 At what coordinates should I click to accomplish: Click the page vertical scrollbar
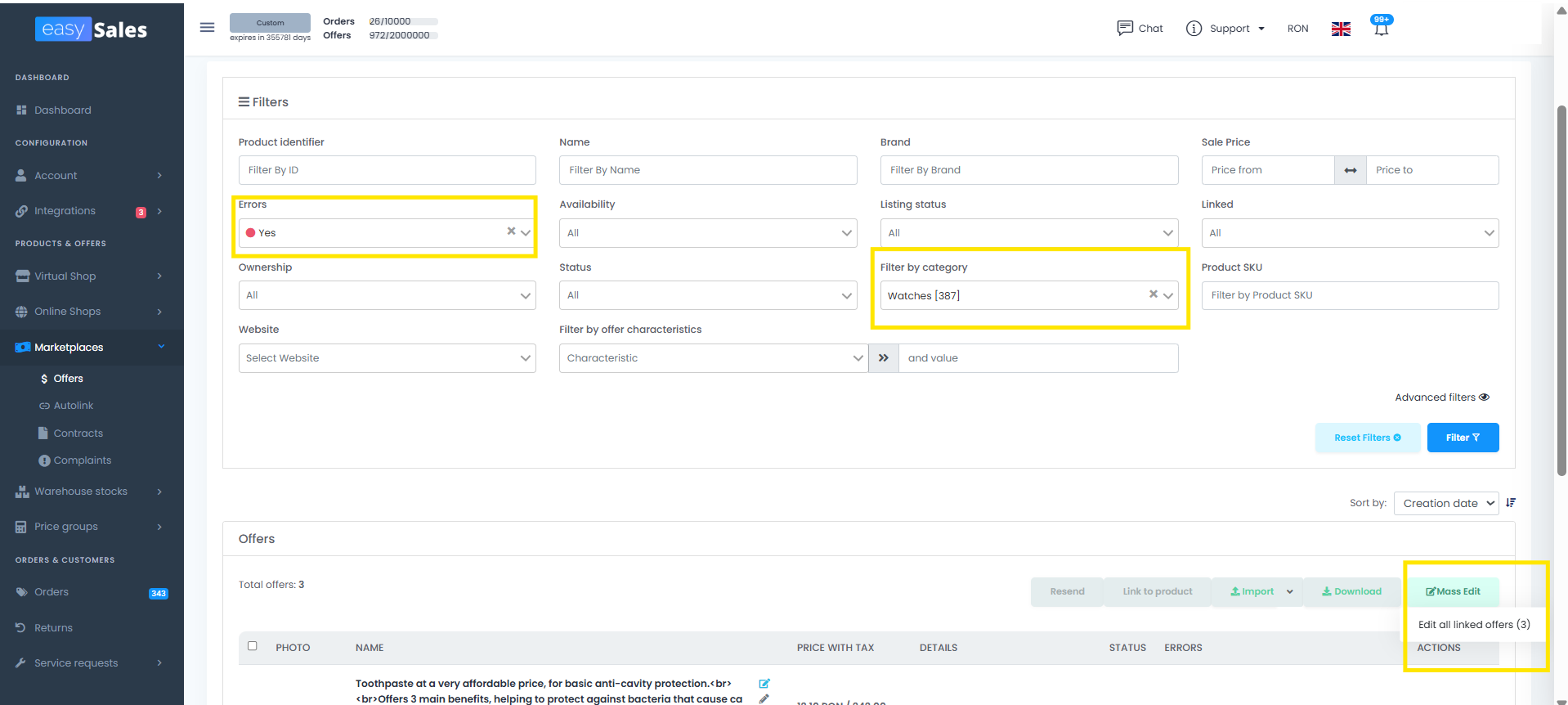pyautogui.click(x=1561, y=290)
